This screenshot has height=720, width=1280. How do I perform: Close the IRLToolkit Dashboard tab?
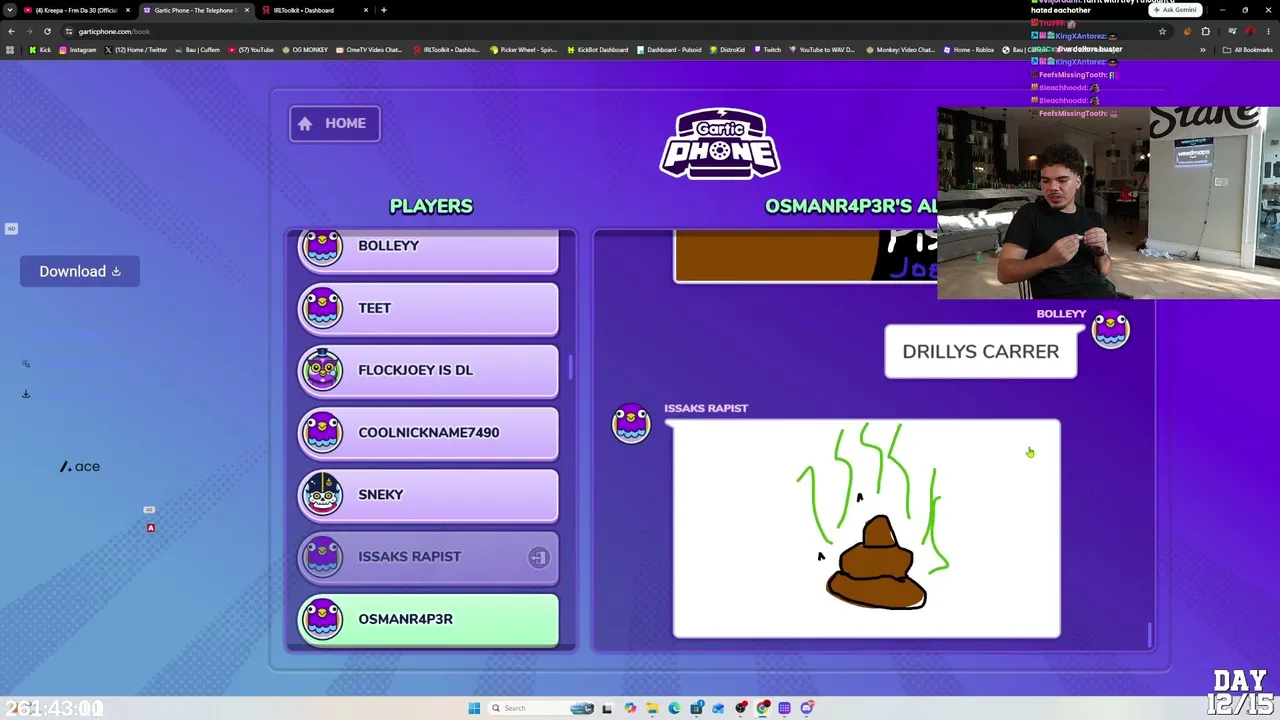pyautogui.click(x=366, y=10)
